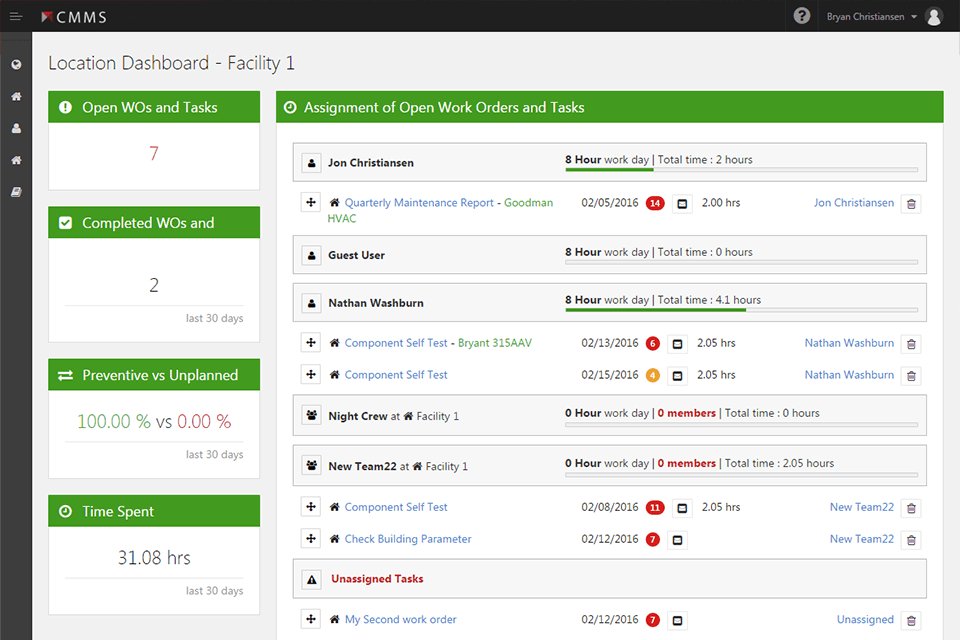This screenshot has height=640, width=960.
Task: Open calendar icon on 02/08/2016 row
Action: tap(682, 508)
